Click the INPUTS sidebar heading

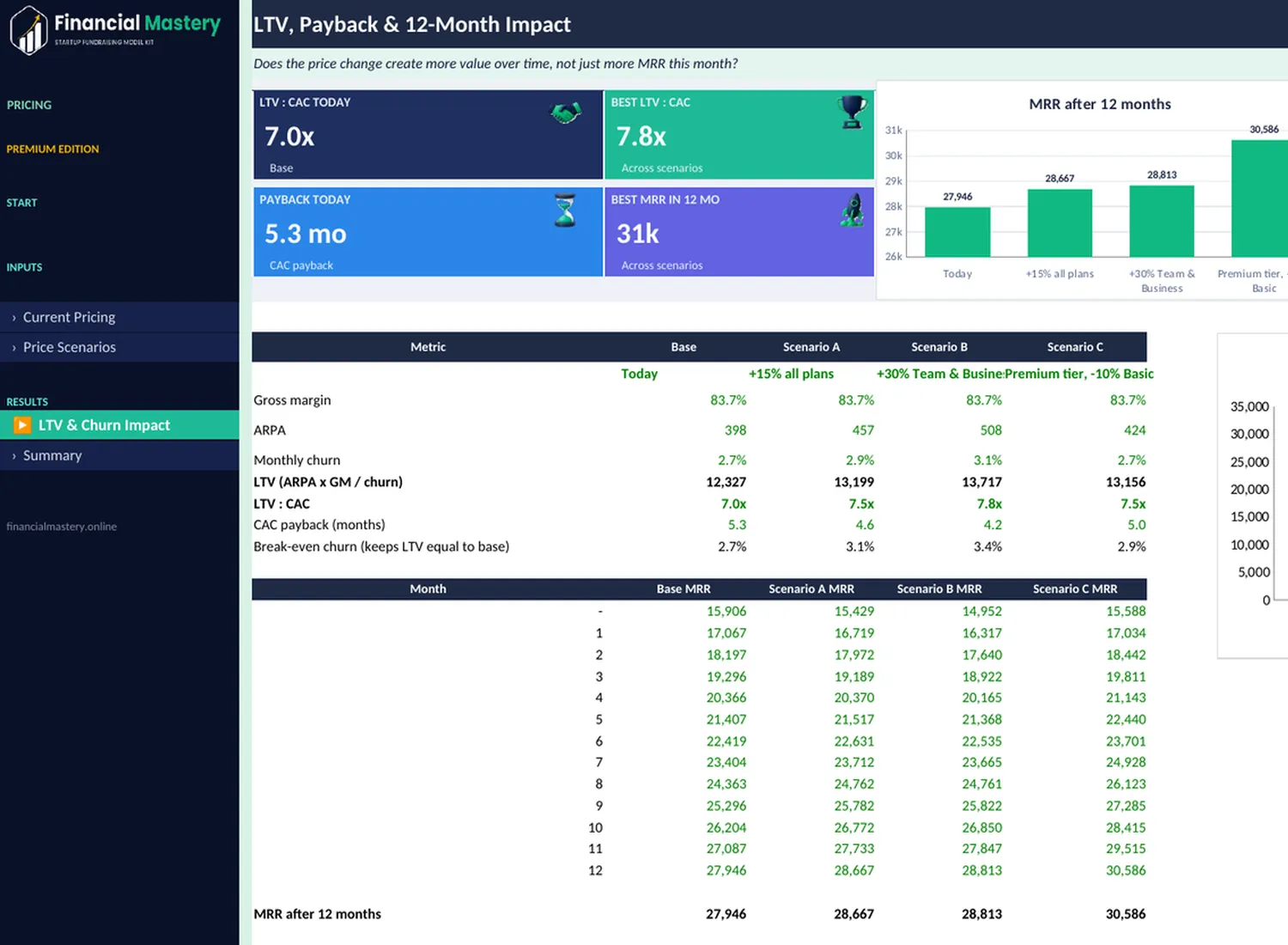click(24, 267)
